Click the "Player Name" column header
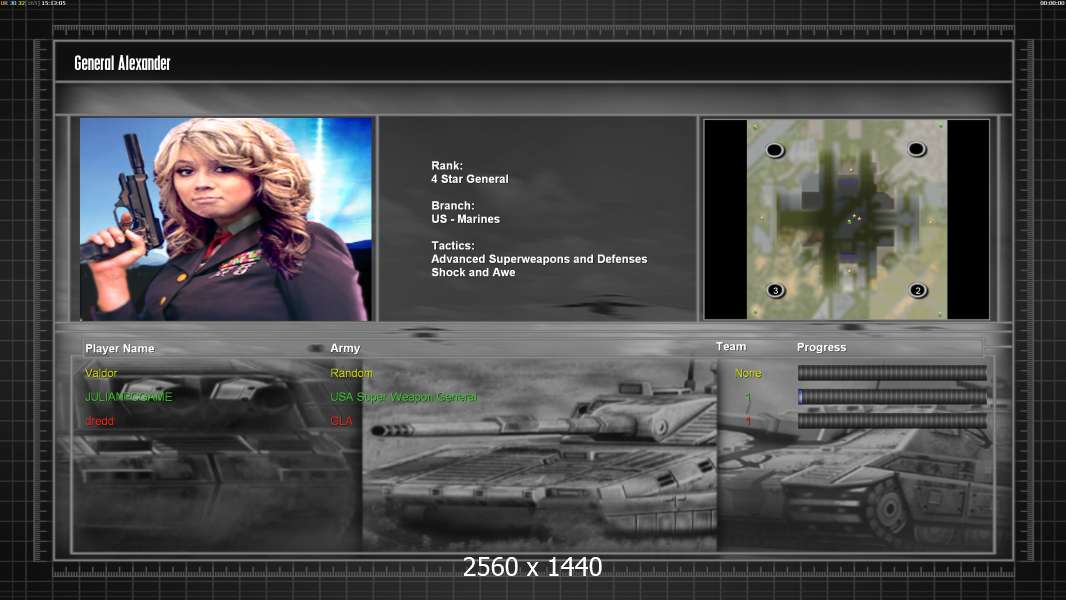 [x=120, y=349]
